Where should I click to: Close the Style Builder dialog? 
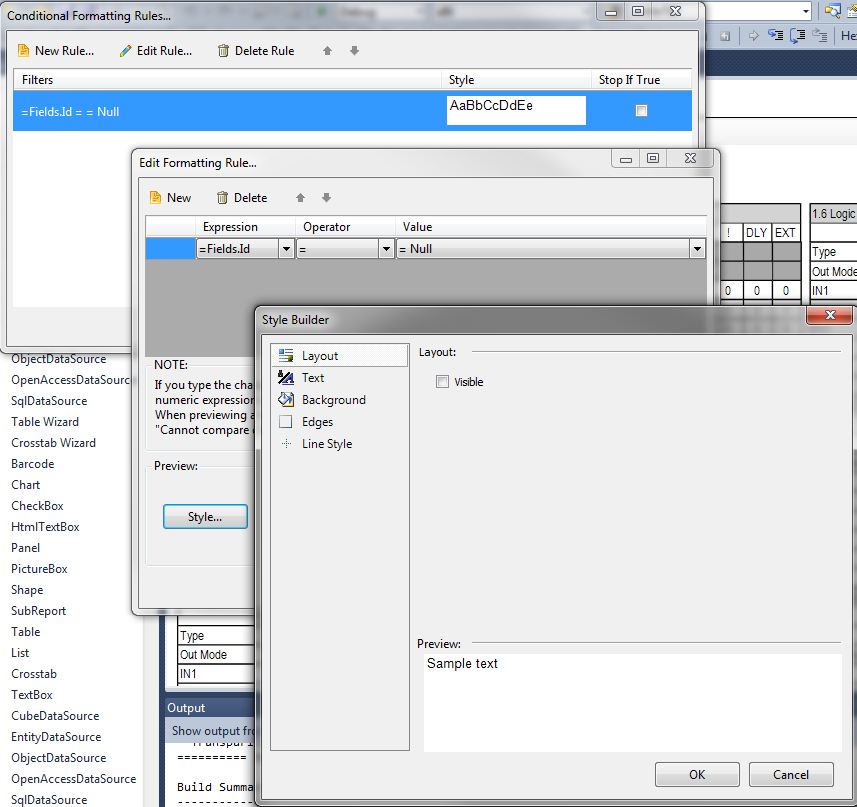830,315
